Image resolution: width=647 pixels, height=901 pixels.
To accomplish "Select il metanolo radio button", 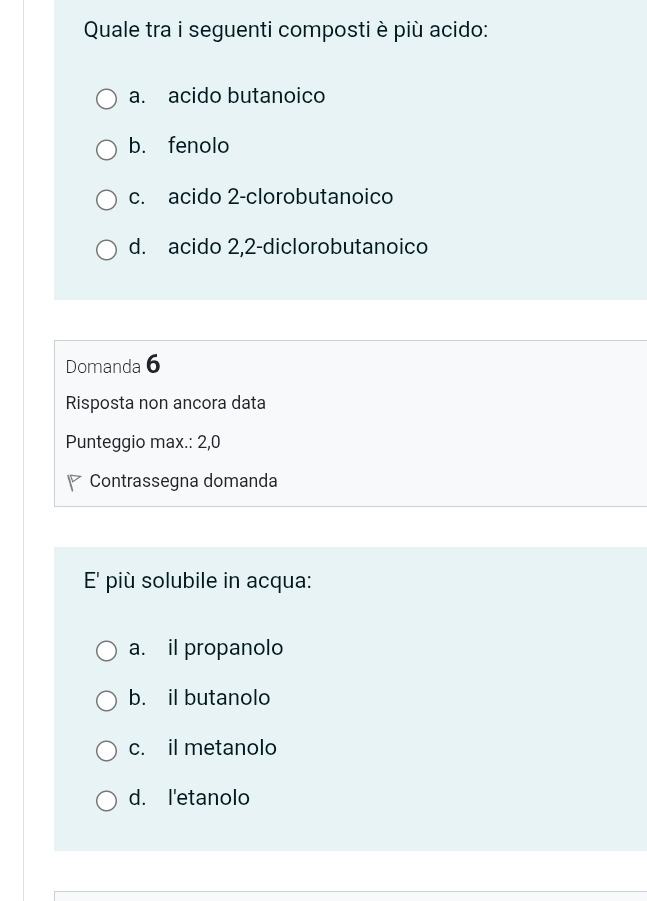I will coord(106,751).
